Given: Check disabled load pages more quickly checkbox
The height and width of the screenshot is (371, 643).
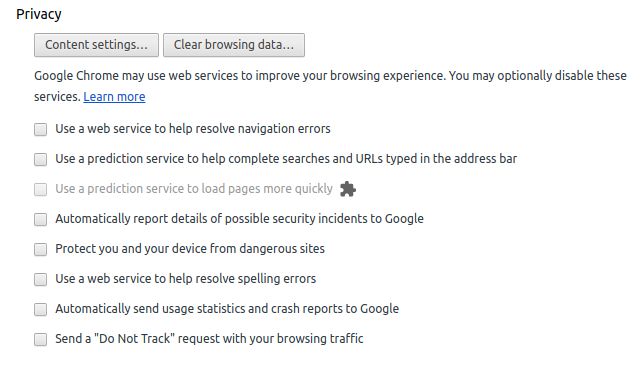Looking at the screenshot, I should (41, 189).
